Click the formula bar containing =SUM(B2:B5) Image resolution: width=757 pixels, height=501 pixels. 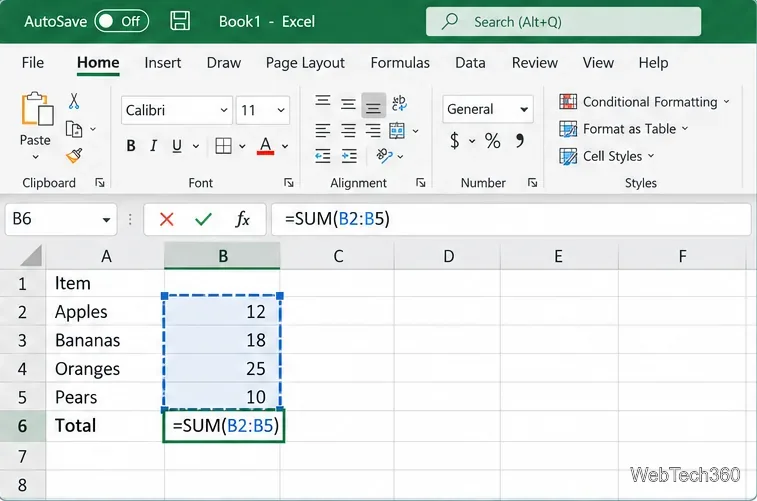(x=511, y=219)
